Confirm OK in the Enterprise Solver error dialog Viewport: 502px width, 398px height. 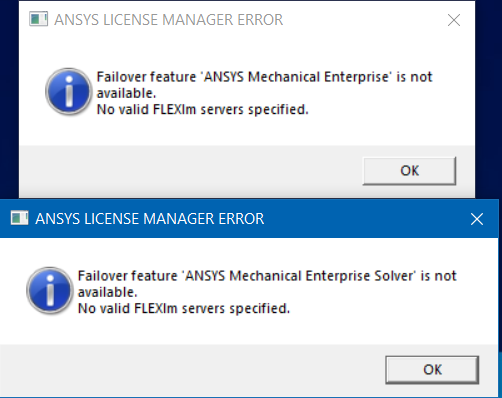click(432, 370)
